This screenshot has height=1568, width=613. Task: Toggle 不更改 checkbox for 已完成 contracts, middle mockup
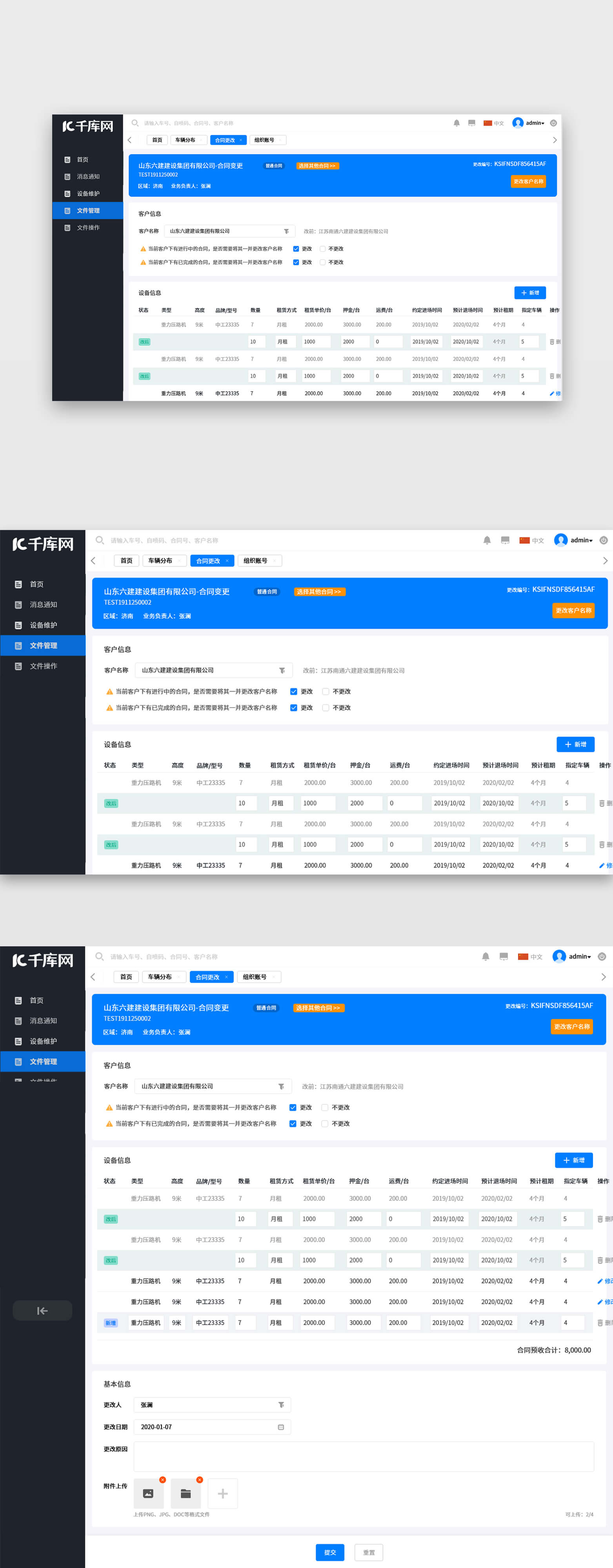(326, 708)
